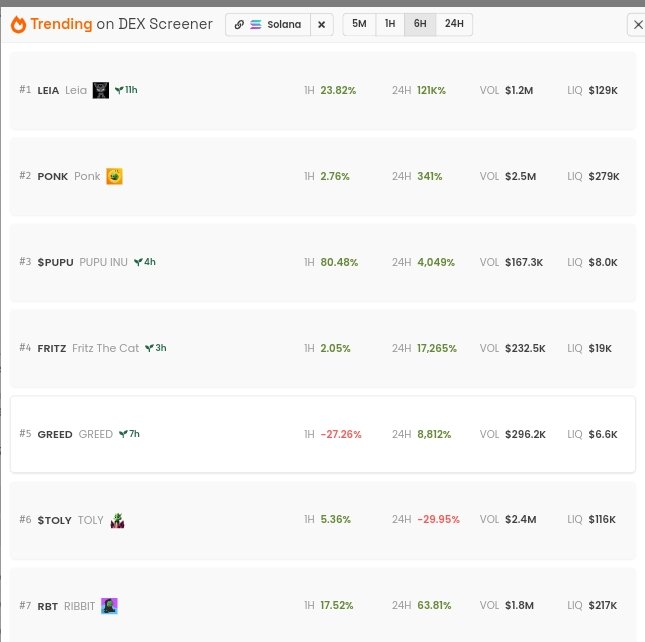Screen dimensions: 645x642
Task: Select the 5M timeframe tab
Action: [359, 24]
